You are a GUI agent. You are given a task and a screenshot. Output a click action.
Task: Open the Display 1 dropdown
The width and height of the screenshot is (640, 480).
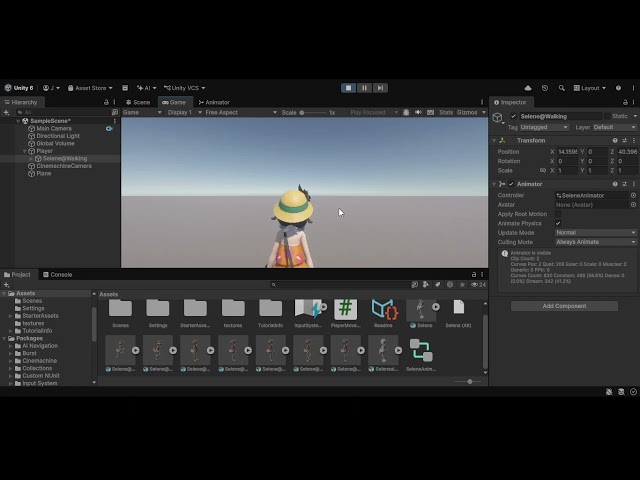185,112
